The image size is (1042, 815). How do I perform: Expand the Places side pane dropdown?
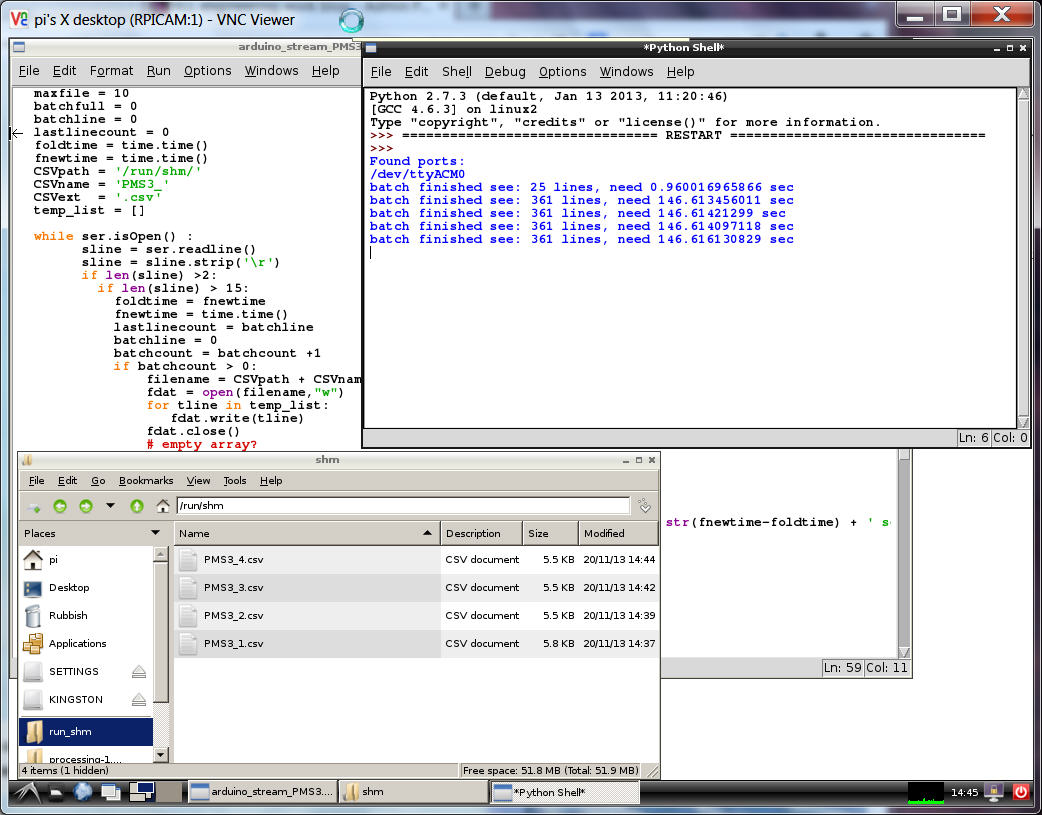coord(155,533)
